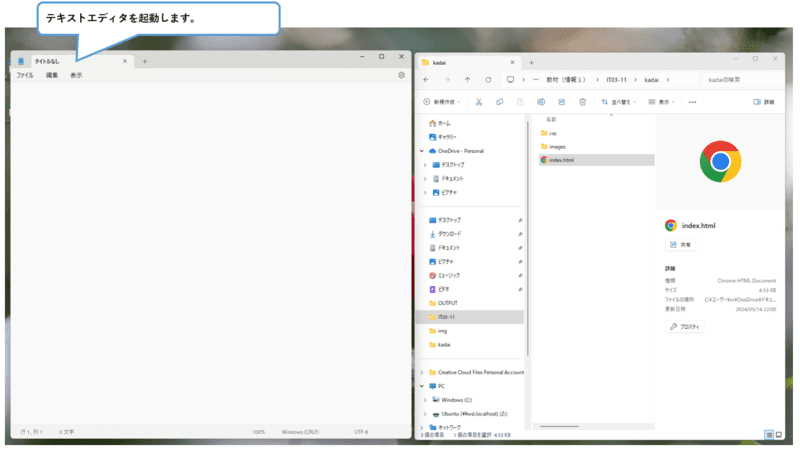This screenshot has height=450, width=800.
Task: Click the Share icon in Explorer toolbar
Action: tap(562, 102)
